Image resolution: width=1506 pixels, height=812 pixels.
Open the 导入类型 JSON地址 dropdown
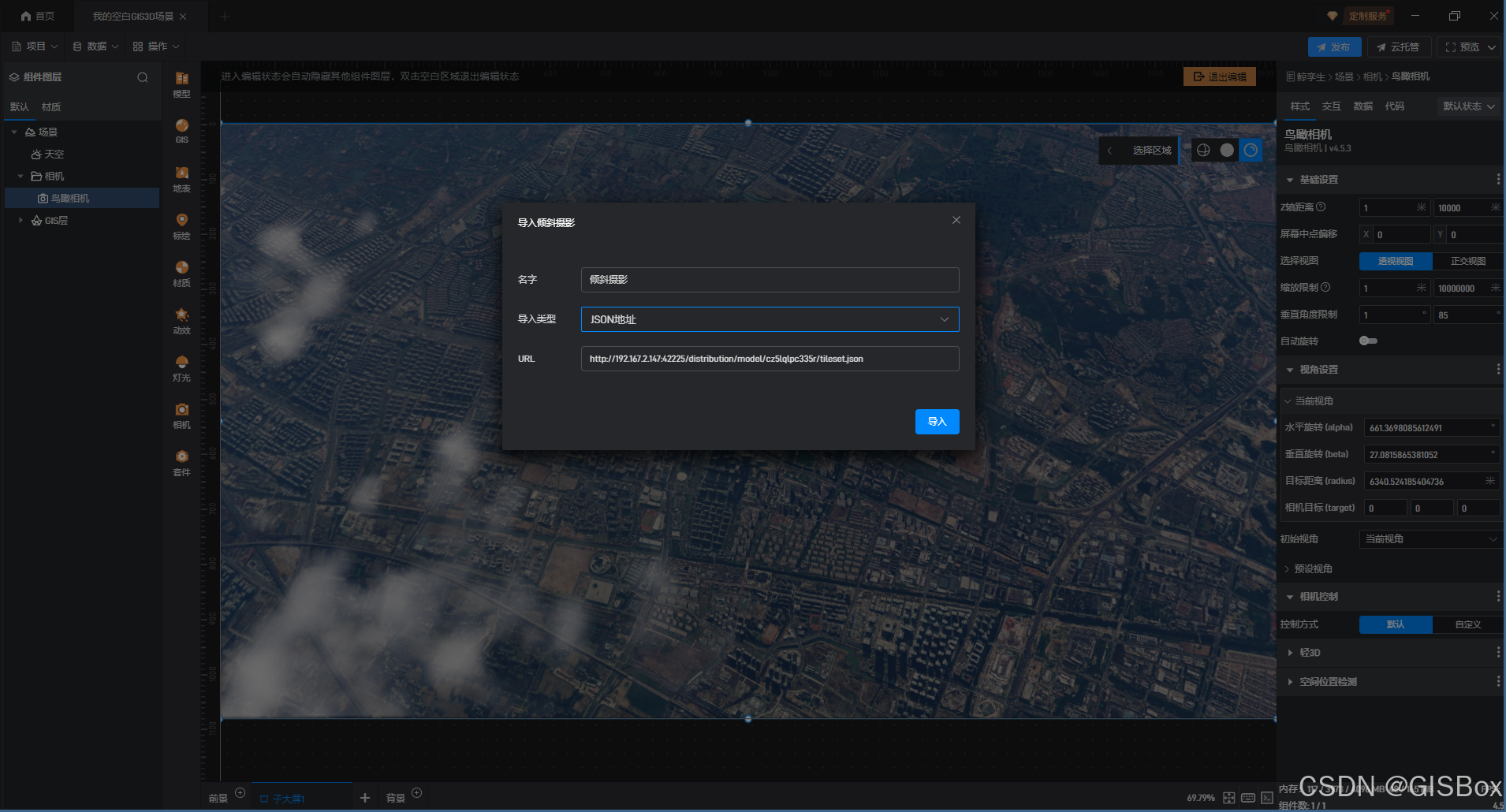pos(770,319)
